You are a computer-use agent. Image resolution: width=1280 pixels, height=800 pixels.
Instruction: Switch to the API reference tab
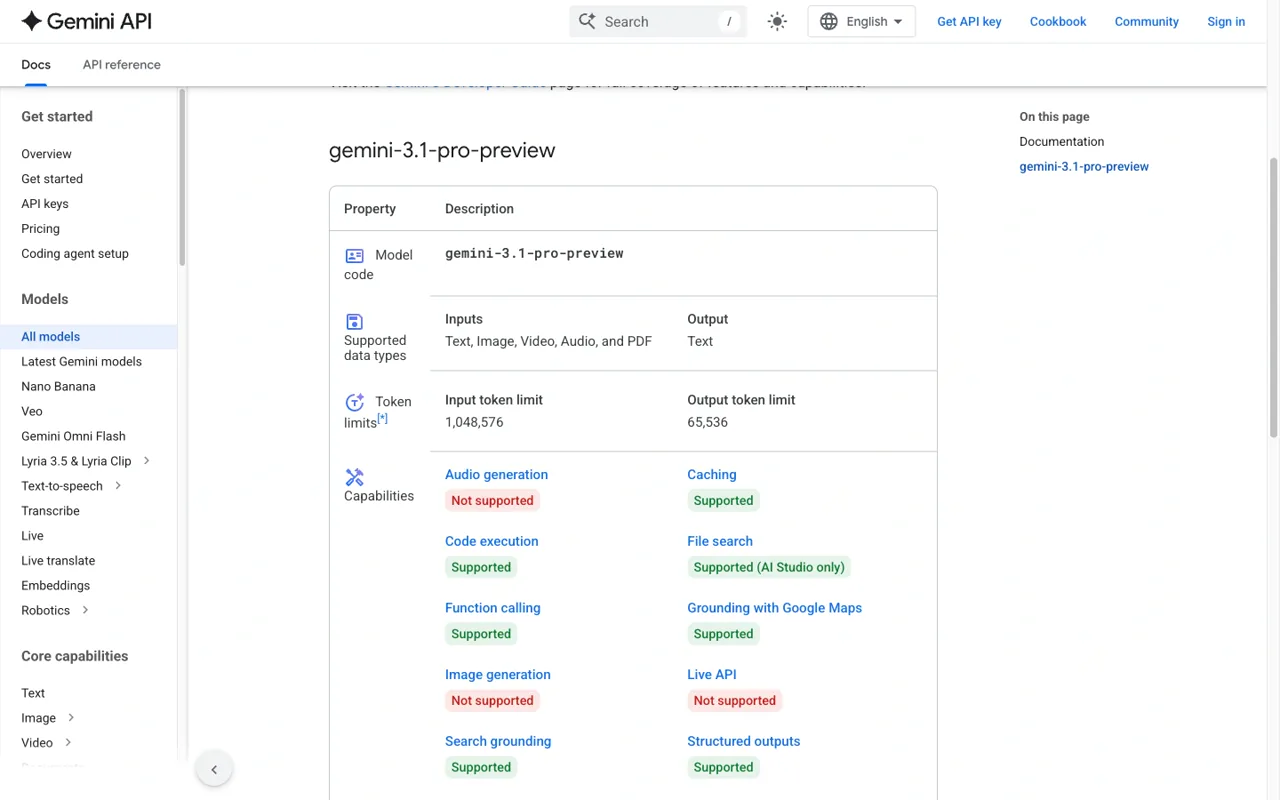[122, 65]
